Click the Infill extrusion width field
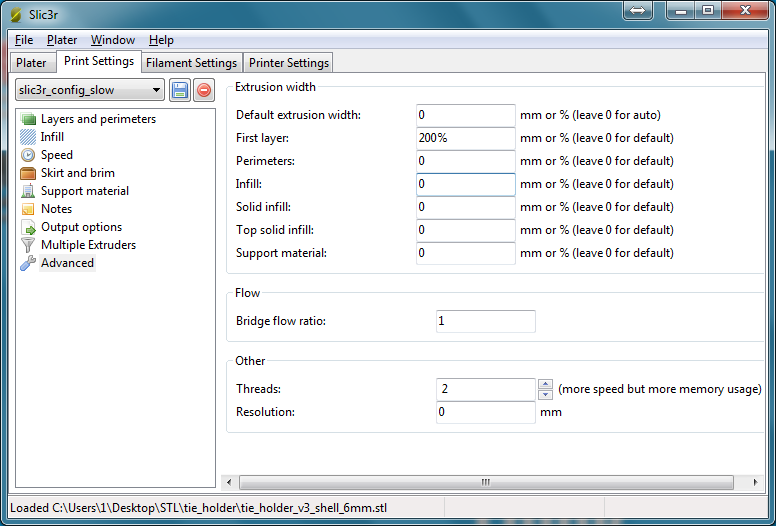 pyautogui.click(x=466, y=184)
